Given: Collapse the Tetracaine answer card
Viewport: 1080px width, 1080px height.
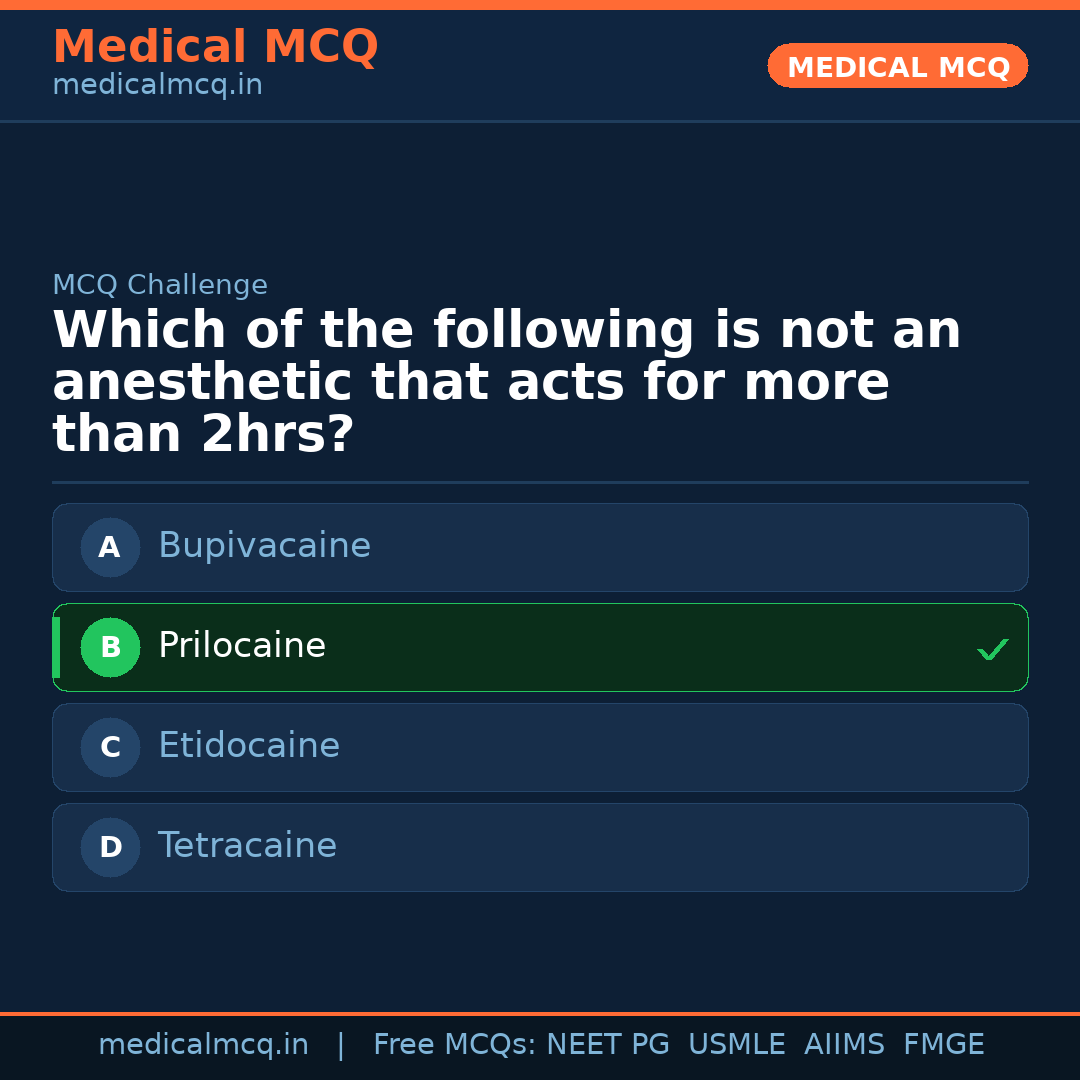Looking at the screenshot, I should (540, 847).
